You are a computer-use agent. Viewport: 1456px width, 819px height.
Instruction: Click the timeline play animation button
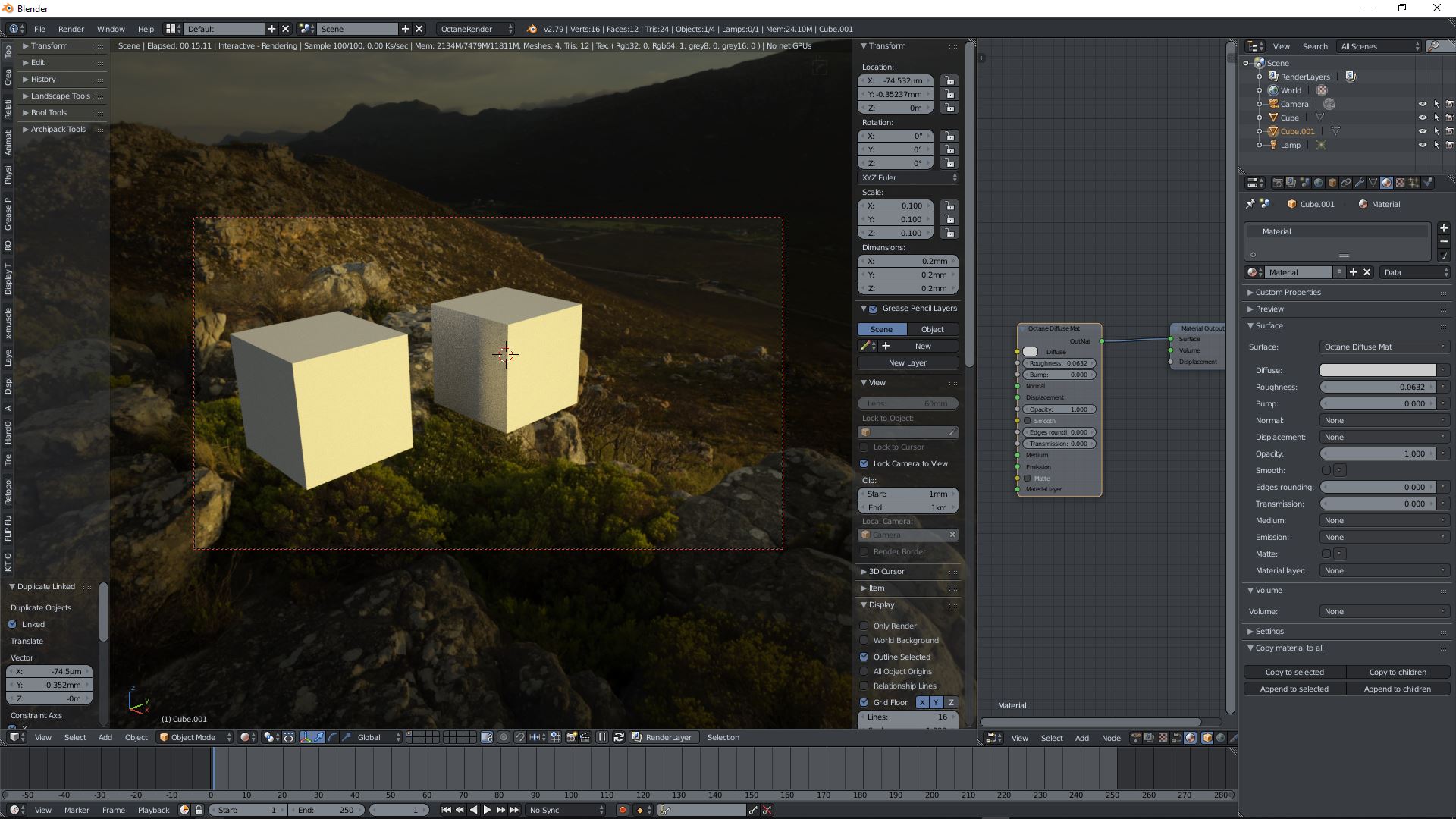click(487, 810)
